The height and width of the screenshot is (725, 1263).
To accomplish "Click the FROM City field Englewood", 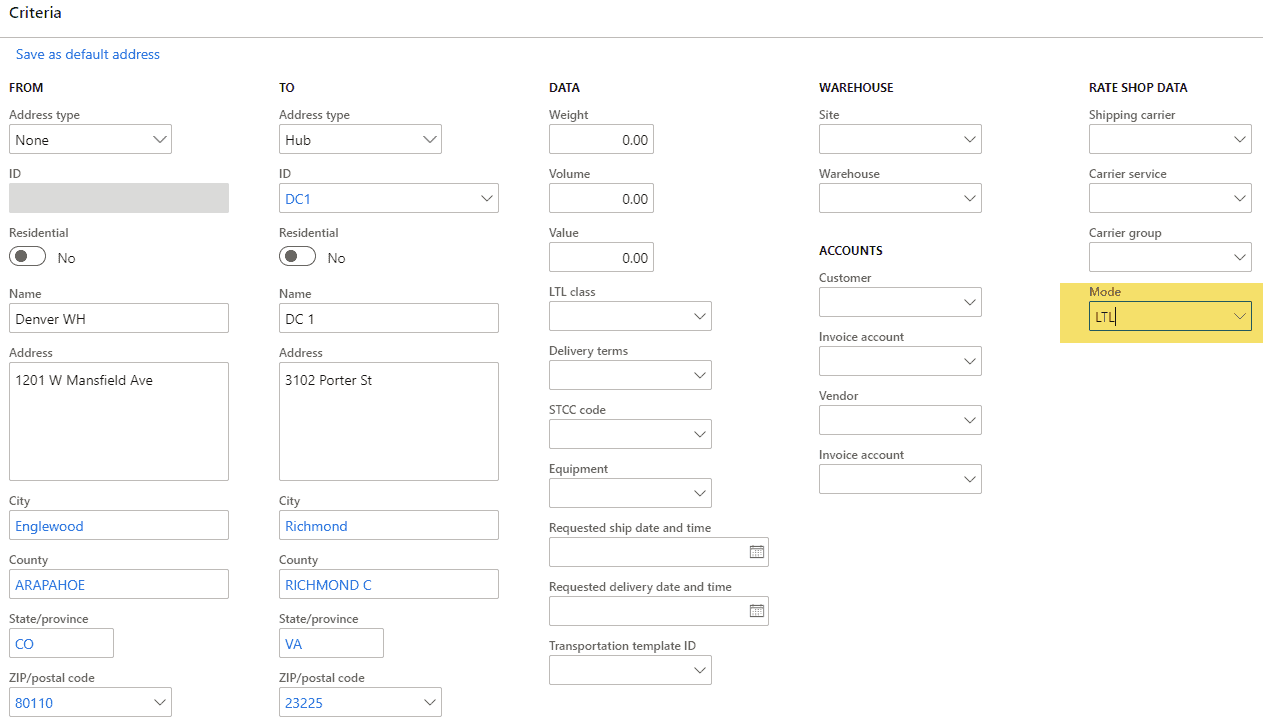I will point(119,525).
